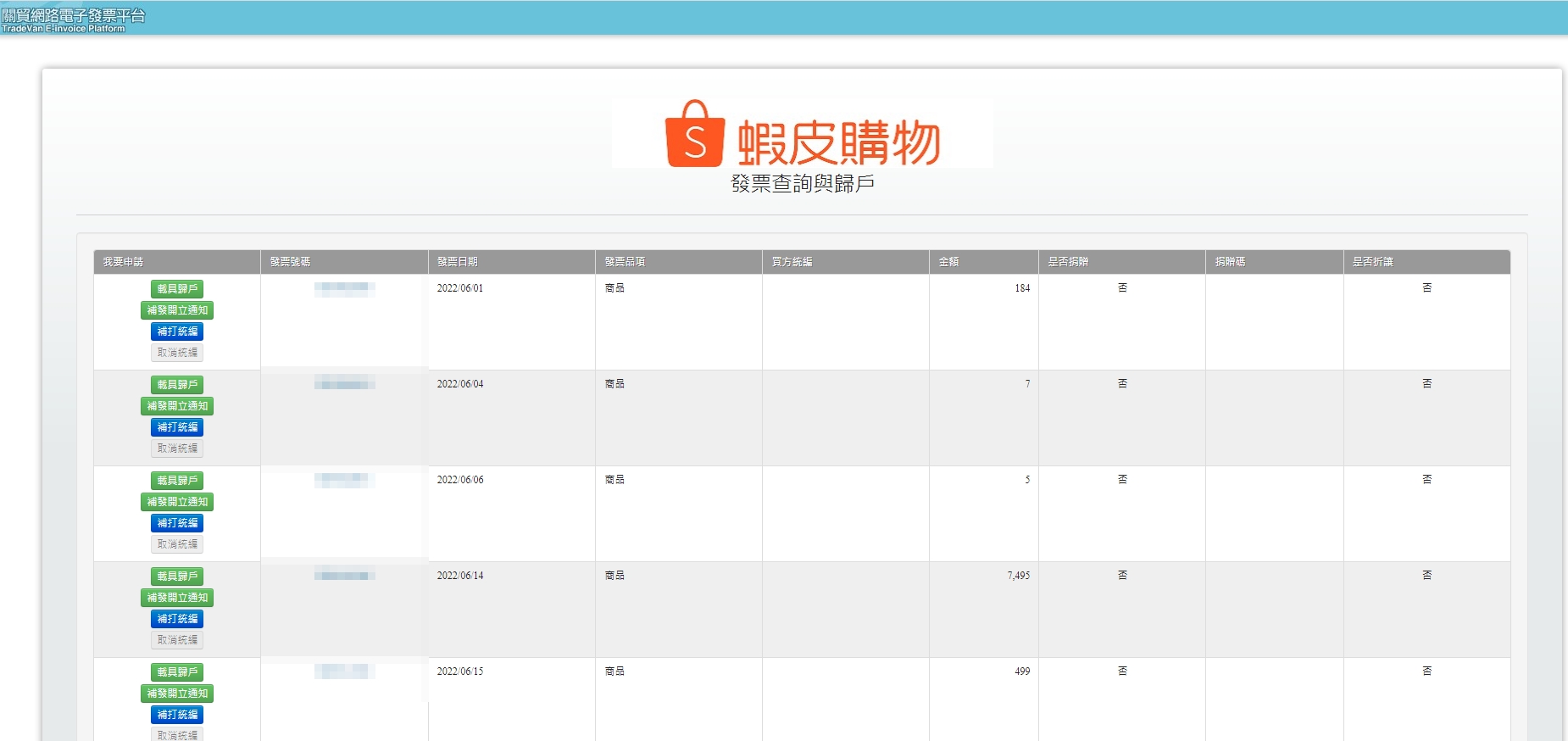
Task: Click 載具歸戶 for the 7,495 amount invoice
Action: 177,577
